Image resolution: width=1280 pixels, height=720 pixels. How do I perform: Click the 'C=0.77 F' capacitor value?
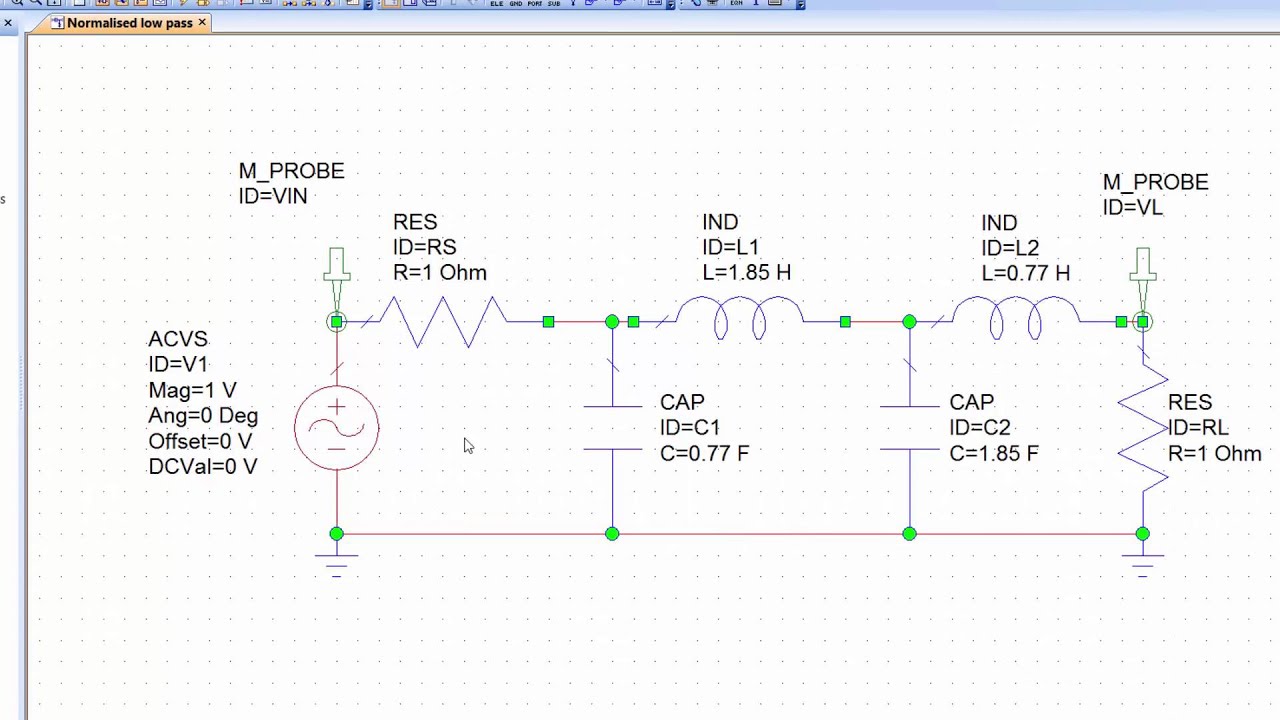pyautogui.click(x=704, y=453)
